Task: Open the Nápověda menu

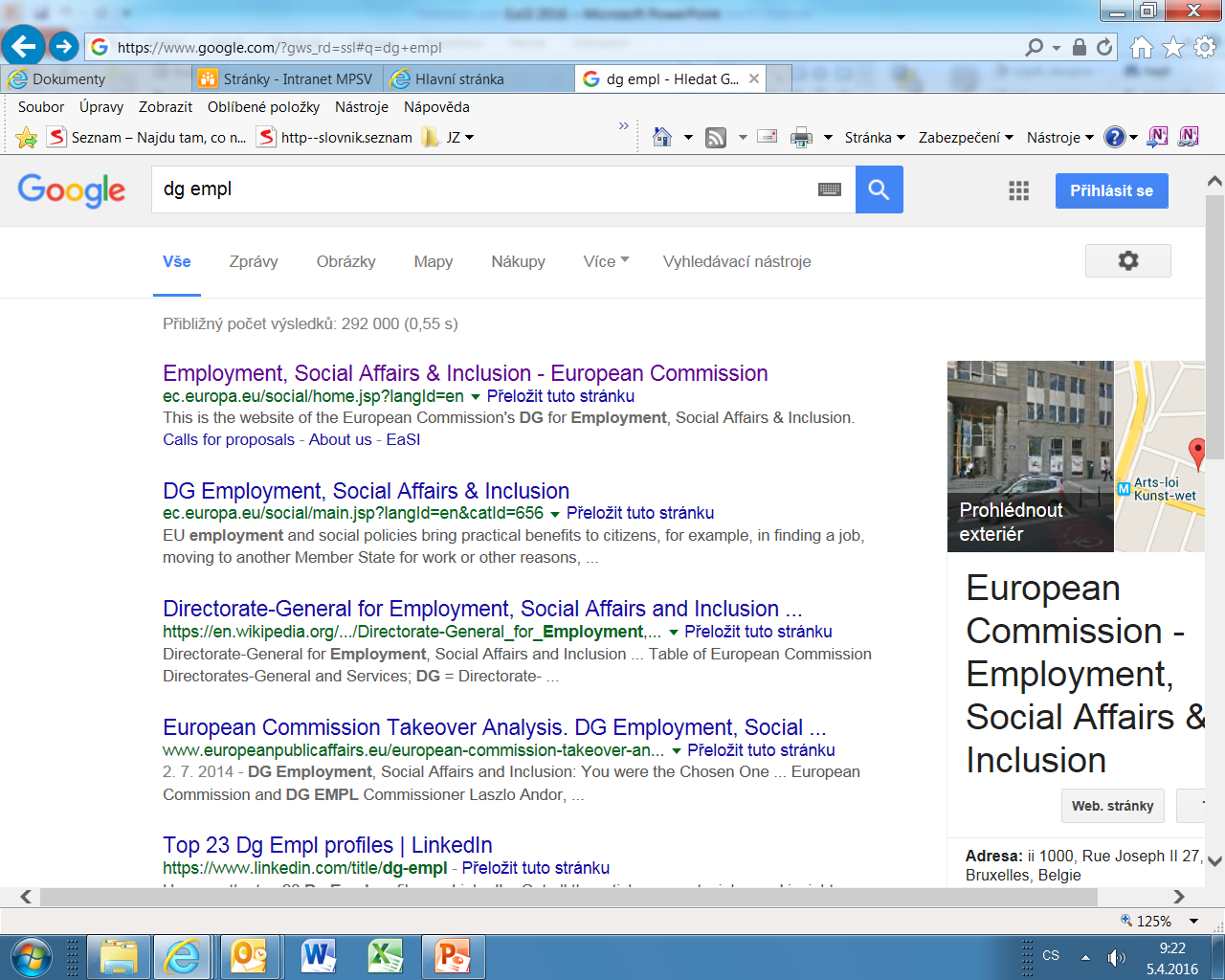Action: click(436, 107)
